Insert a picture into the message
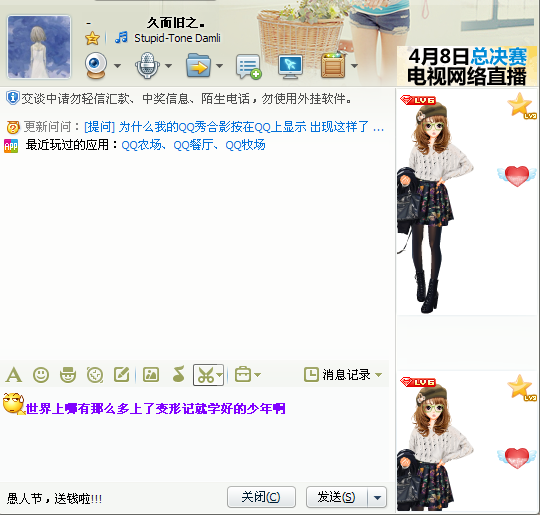Viewport: 540px width, 515px height. [151, 374]
